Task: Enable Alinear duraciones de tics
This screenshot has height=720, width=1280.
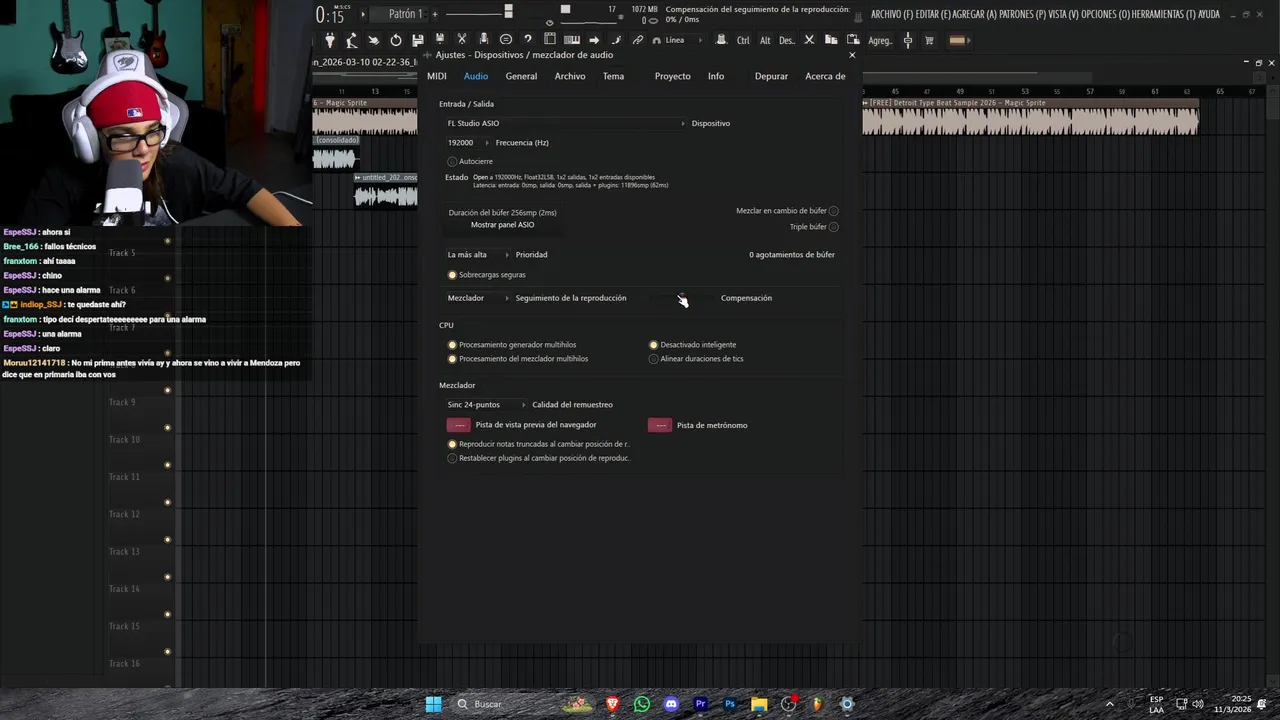Action: (654, 359)
